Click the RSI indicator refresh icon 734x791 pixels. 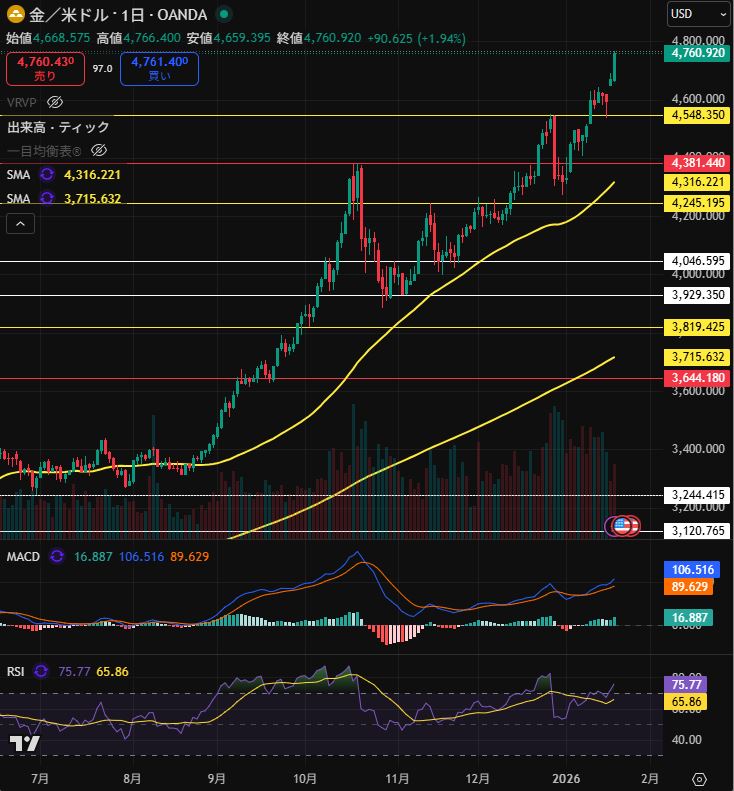[41, 671]
